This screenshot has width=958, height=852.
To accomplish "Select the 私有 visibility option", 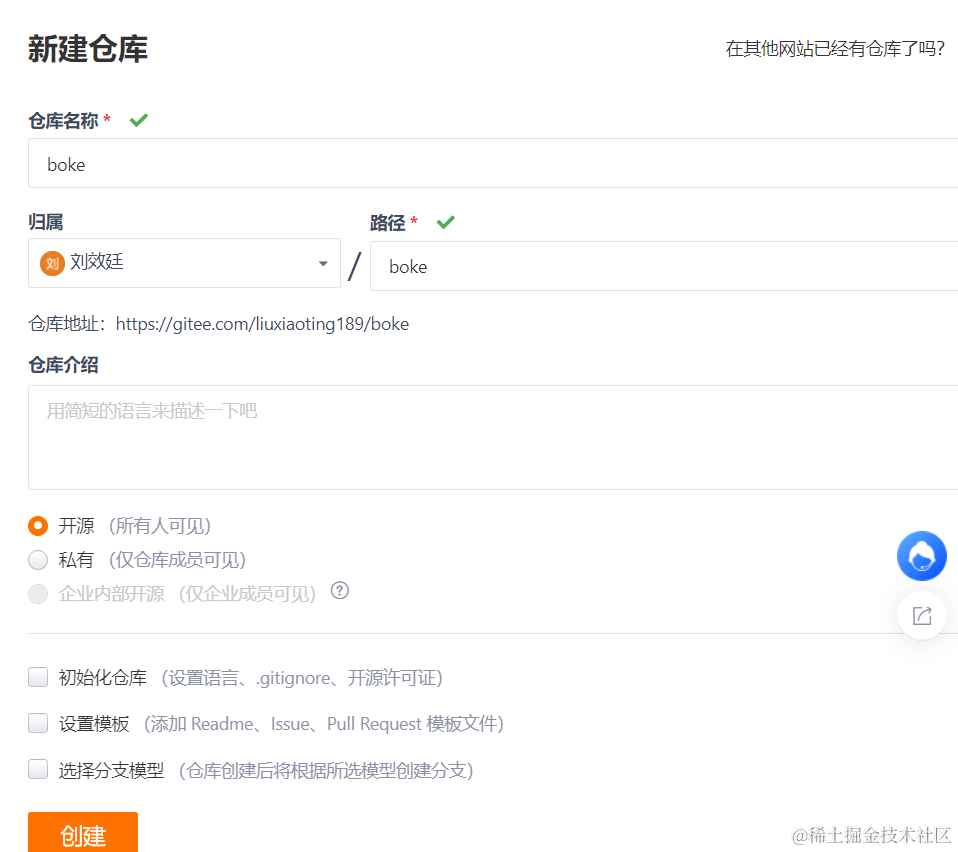I will pyautogui.click(x=37, y=559).
